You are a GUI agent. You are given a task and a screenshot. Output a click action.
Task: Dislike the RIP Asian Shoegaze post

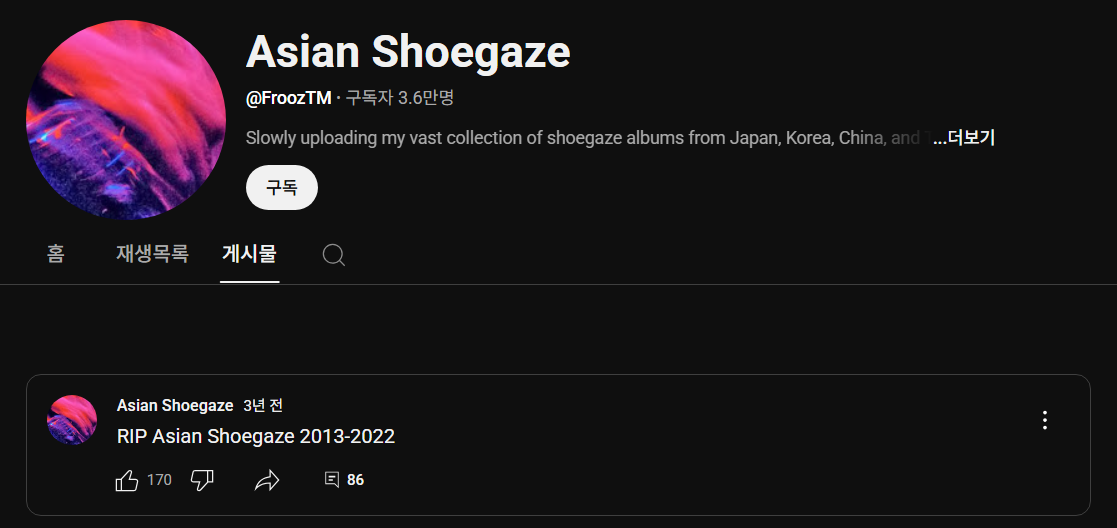coord(202,480)
